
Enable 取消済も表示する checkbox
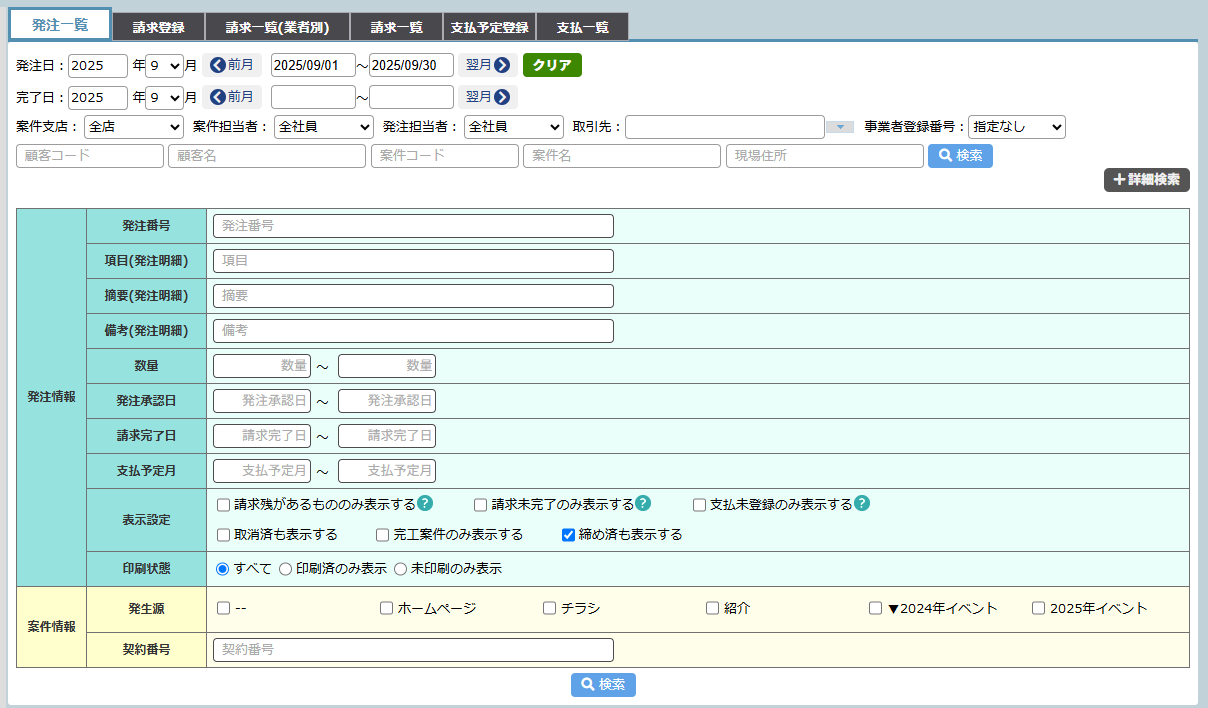(x=224, y=535)
